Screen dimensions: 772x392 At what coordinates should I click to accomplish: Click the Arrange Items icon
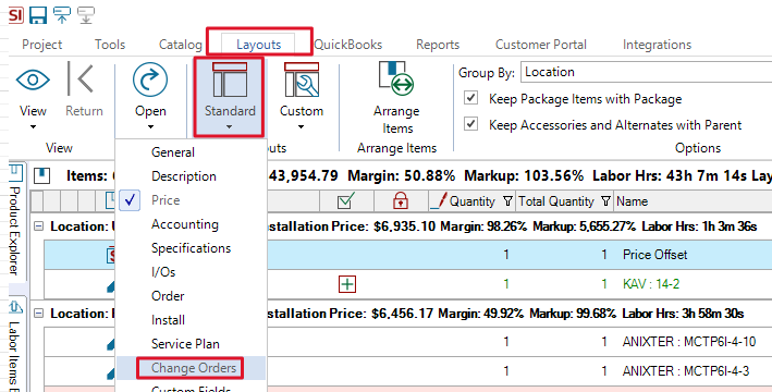point(396,78)
